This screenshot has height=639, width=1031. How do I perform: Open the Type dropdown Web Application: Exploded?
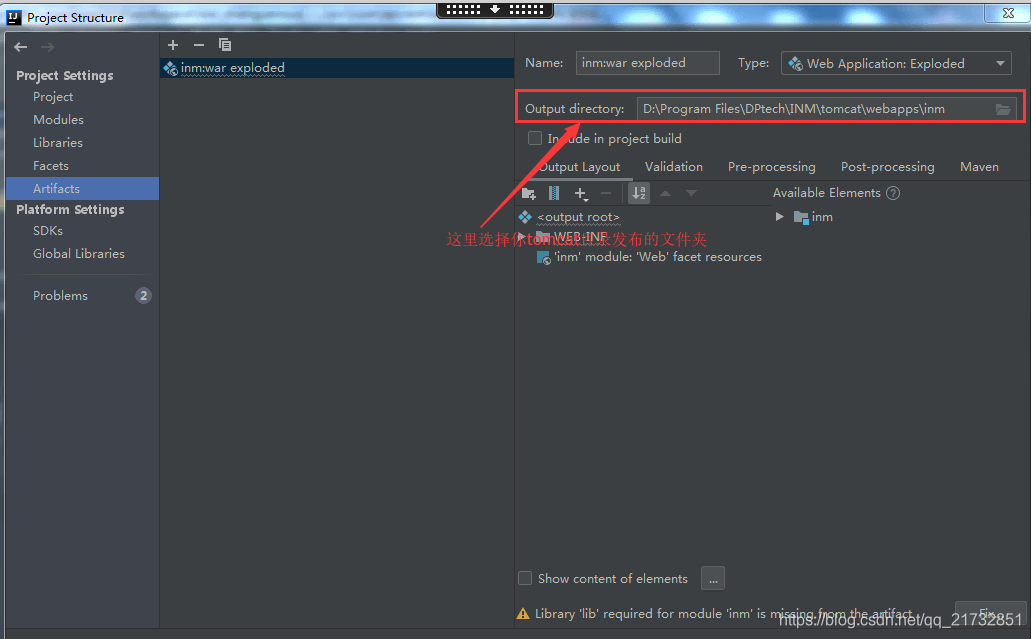(896, 63)
